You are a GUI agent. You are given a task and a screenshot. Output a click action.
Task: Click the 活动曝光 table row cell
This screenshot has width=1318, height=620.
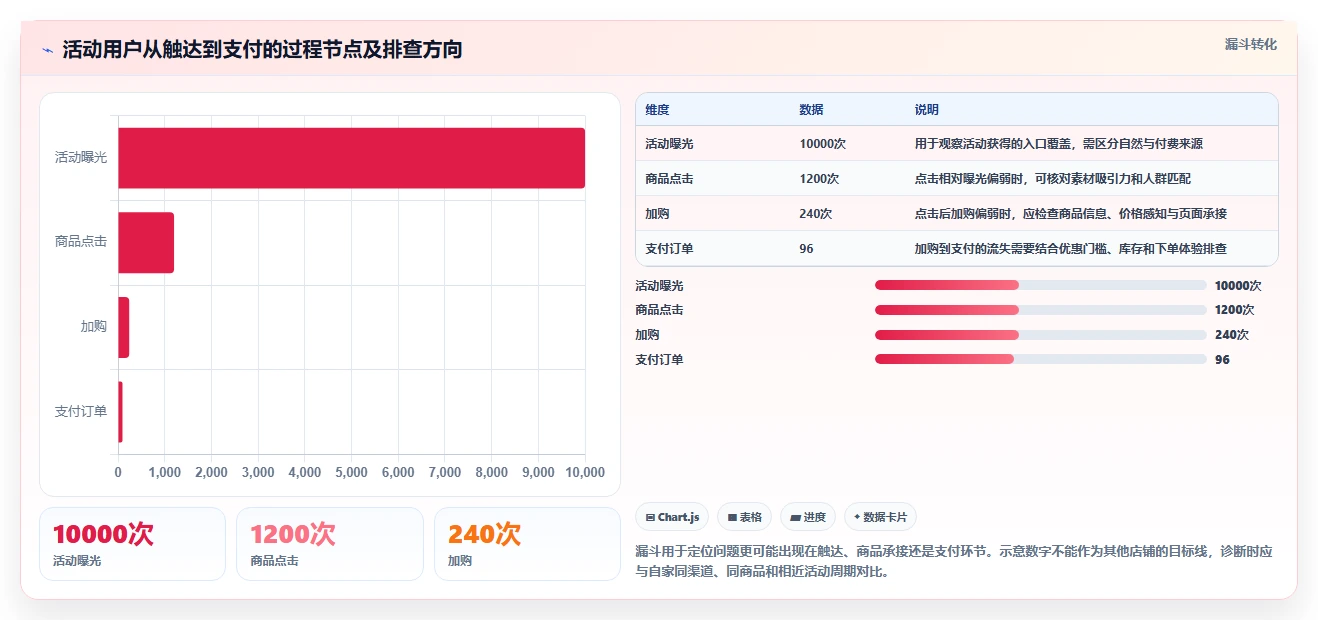(670, 144)
